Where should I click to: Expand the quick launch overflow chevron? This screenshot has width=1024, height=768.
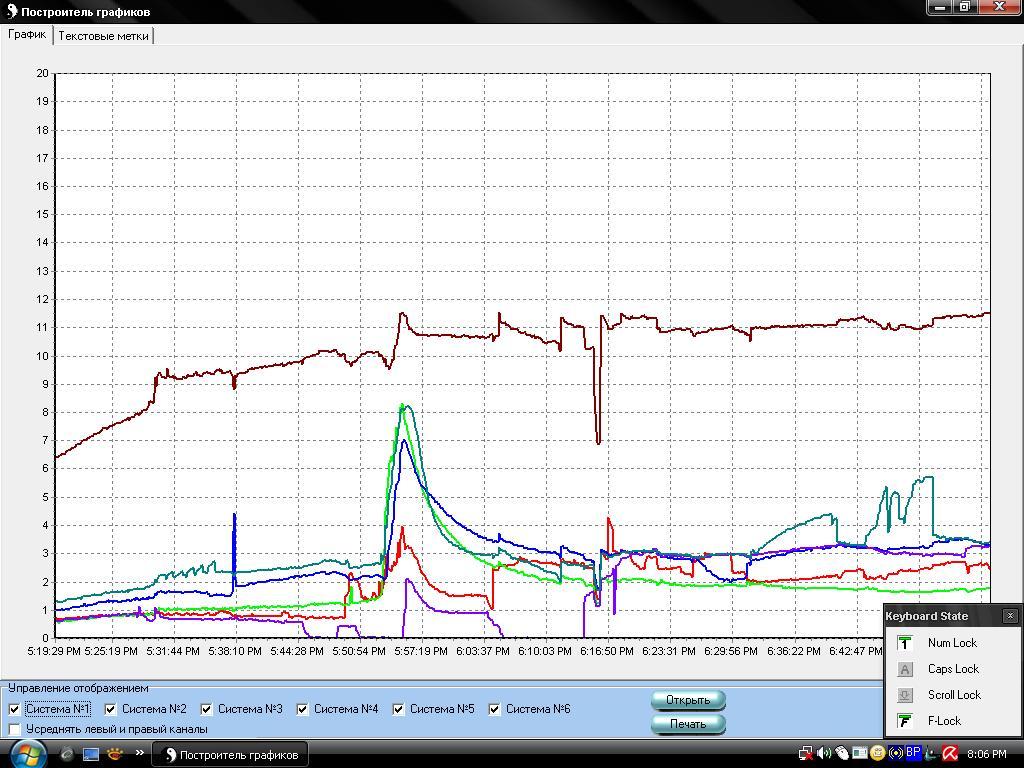tap(139, 754)
